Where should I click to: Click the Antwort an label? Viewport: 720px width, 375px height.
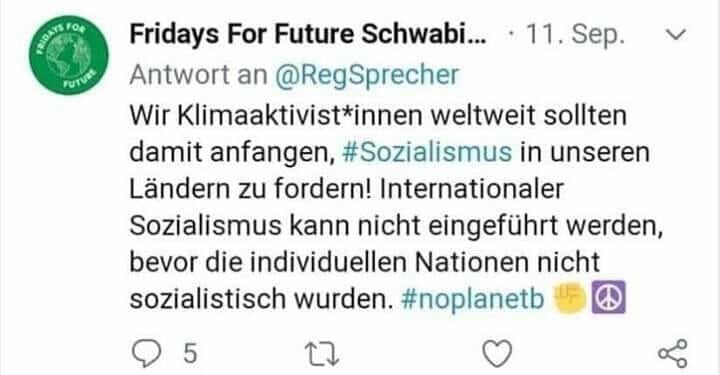pos(198,75)
